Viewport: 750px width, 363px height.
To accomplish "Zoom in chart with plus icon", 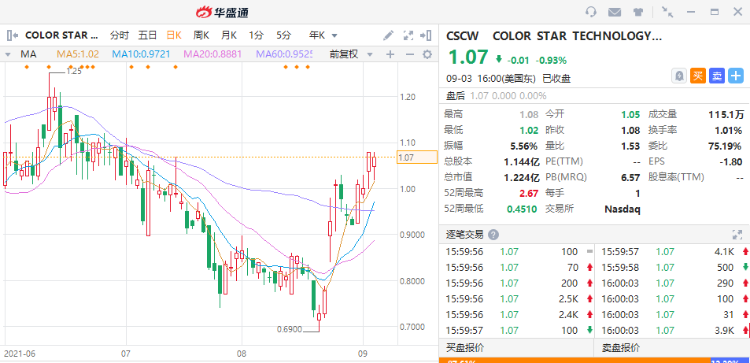I will click(390, 54).
